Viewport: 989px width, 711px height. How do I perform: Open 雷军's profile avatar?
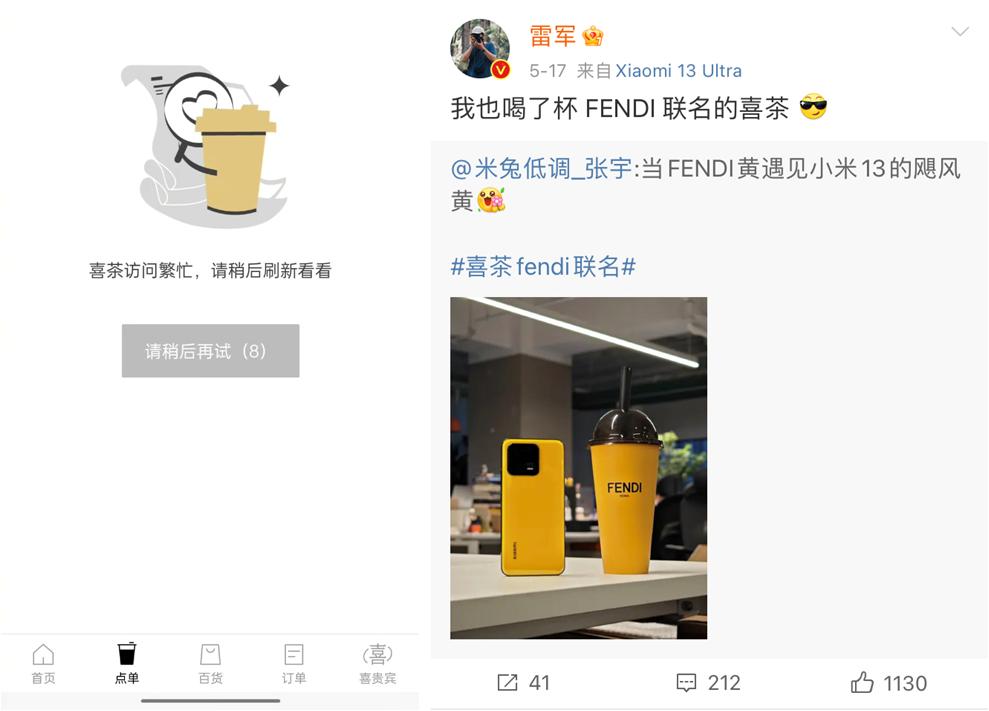point(480,49)
